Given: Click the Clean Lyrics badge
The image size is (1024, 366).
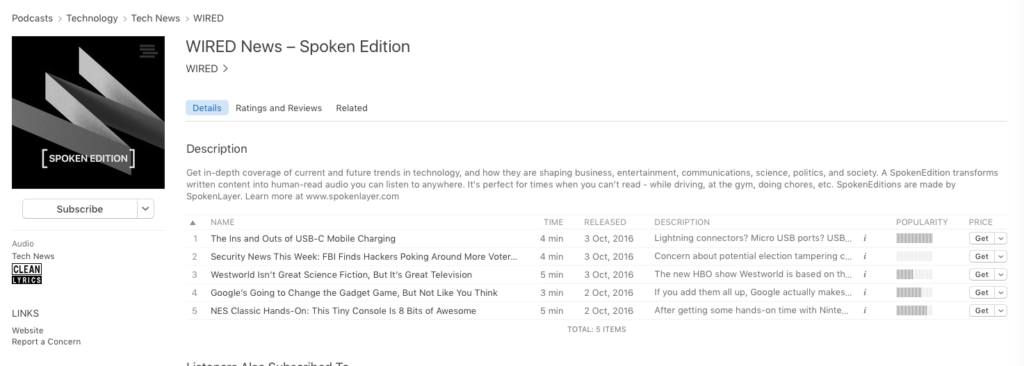Looking at the screenshot, I should point(27,274).
